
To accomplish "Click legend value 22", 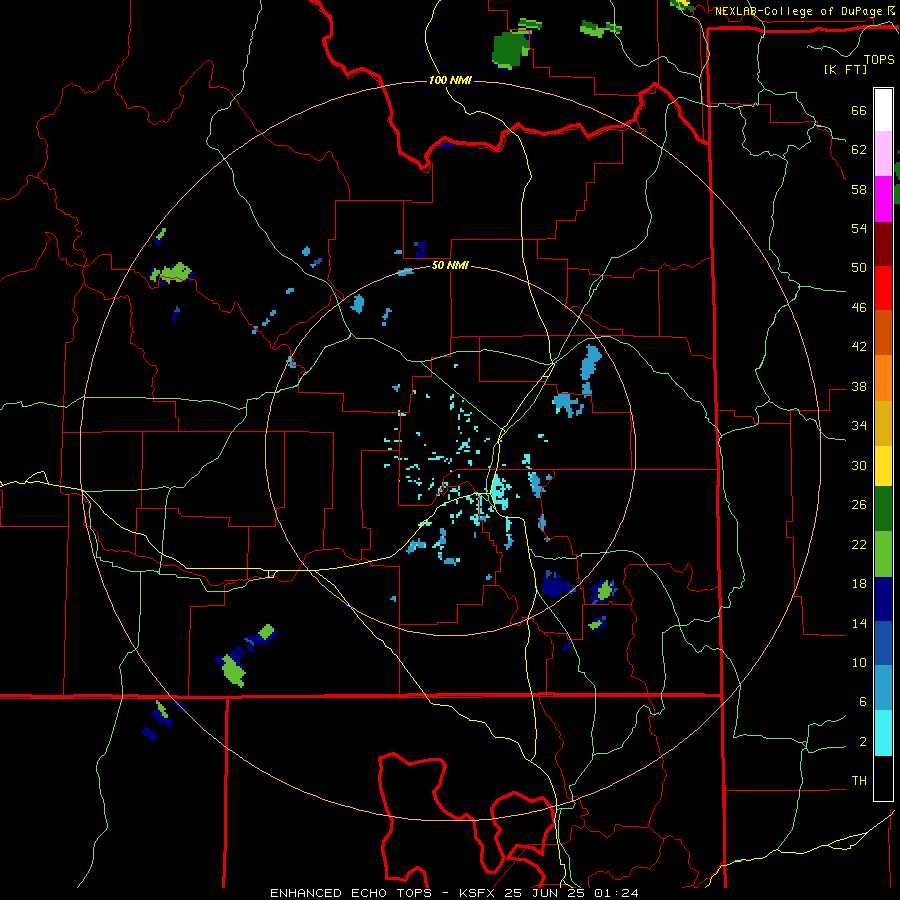I will click(x=859, y=544).
